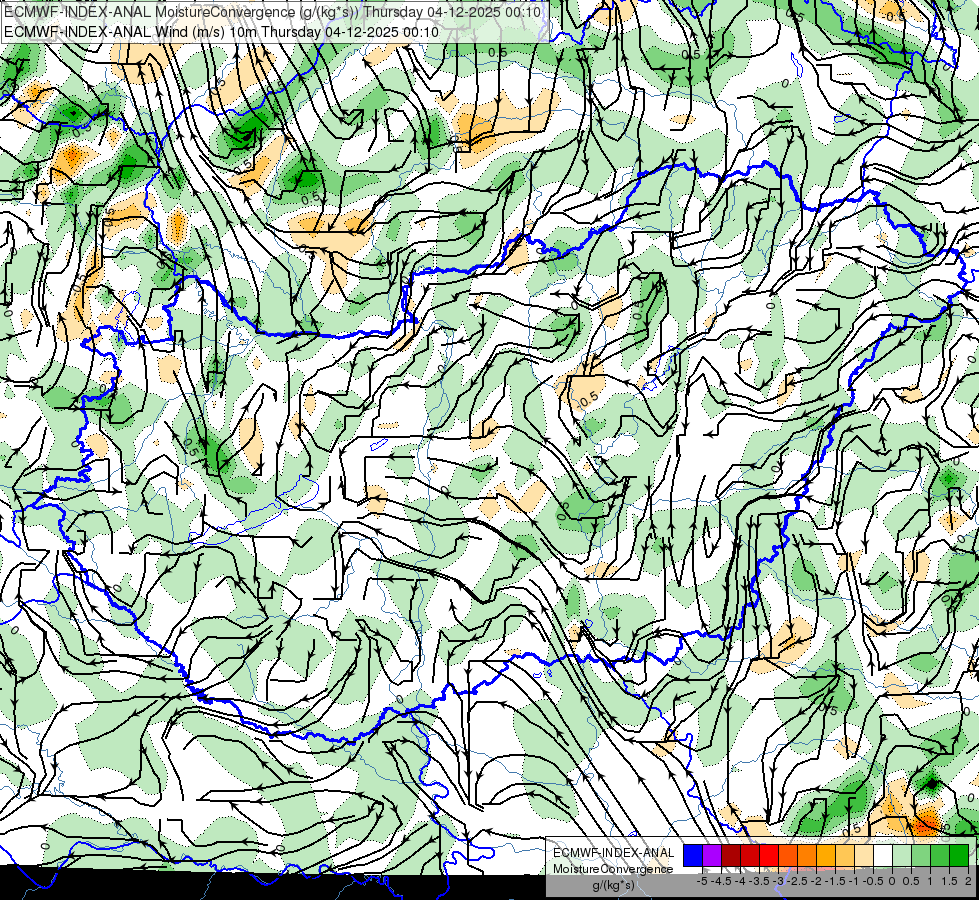Viewport: 979px width, 900px height.
Task: Pick the orange-red swatch between -3 and -2.5
Action: tap(788, 856)
